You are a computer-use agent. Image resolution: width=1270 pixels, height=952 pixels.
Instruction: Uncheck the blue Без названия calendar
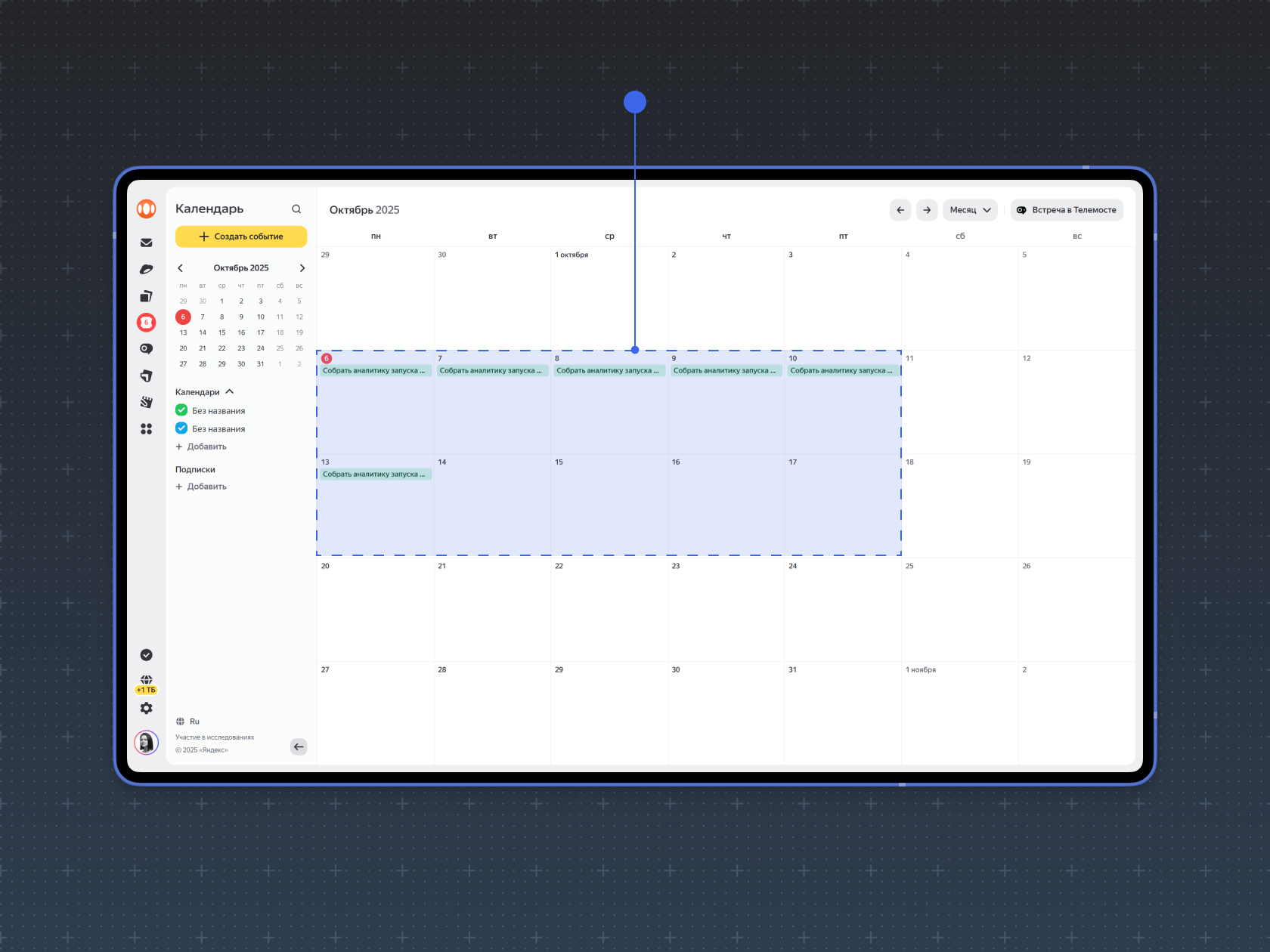coord(181,428)
